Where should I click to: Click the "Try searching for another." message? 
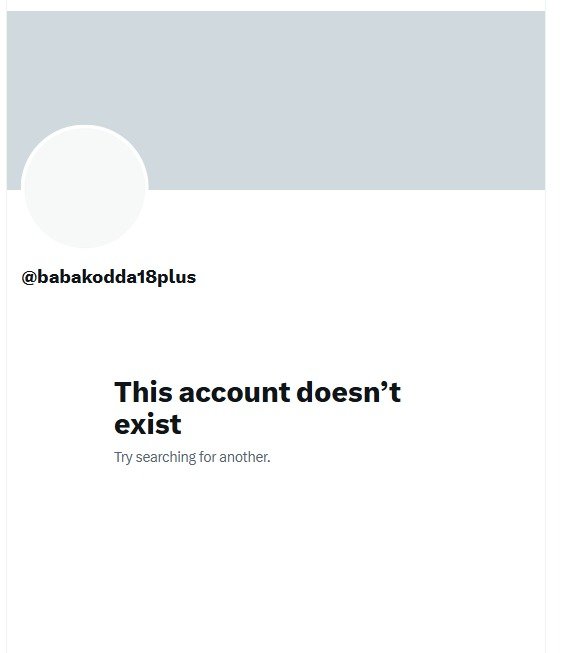click(192, 457)
